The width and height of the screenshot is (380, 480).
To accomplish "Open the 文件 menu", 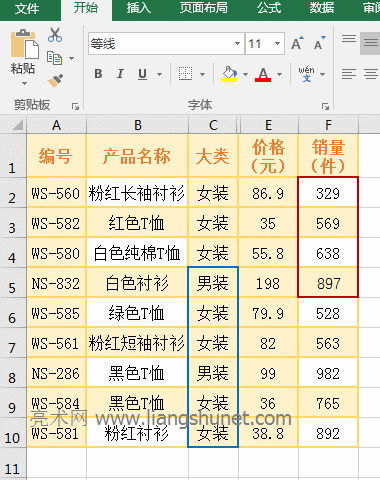I will (27, 8).
